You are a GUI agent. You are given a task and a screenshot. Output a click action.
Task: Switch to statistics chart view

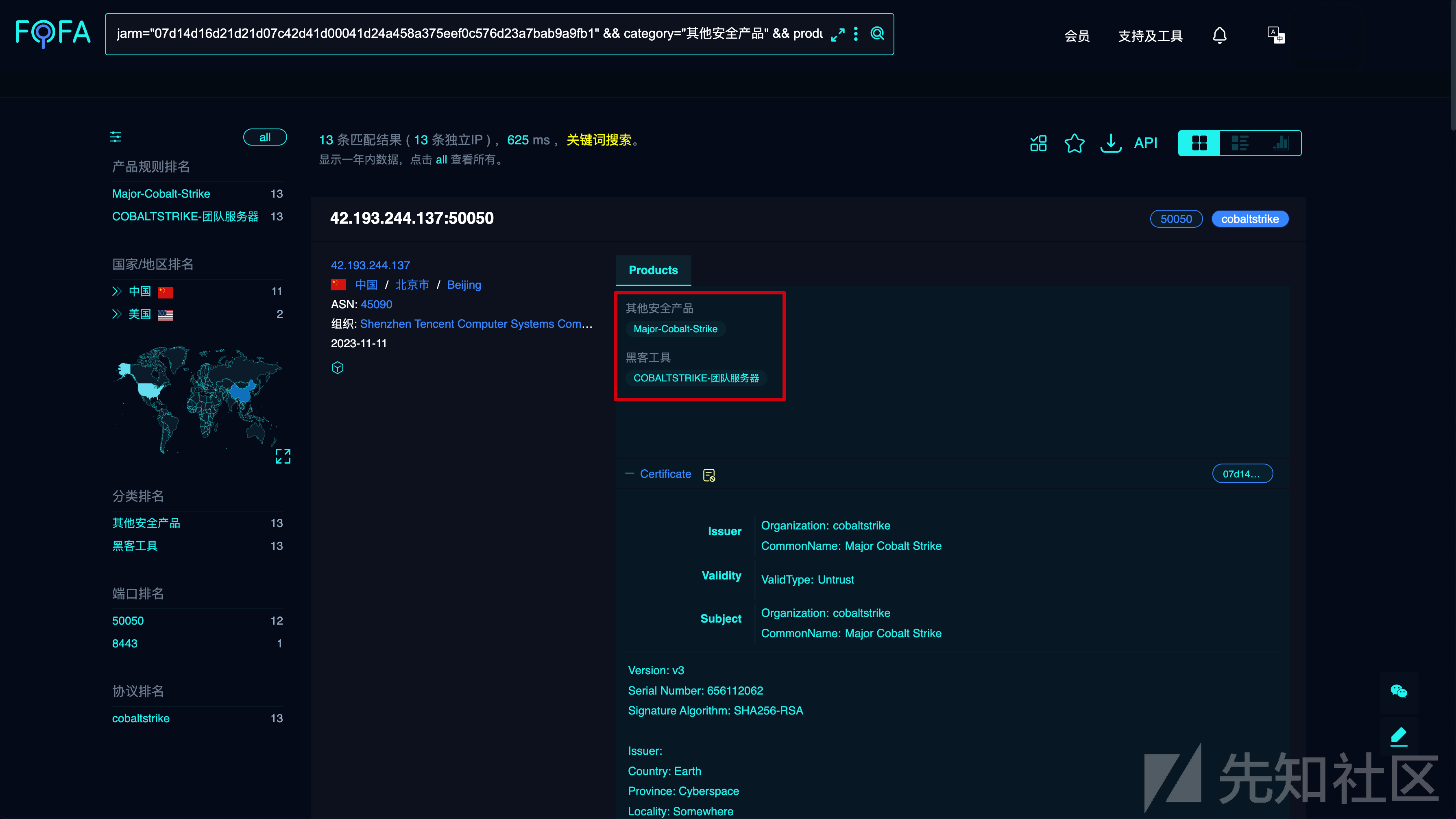coord(1280,143)
